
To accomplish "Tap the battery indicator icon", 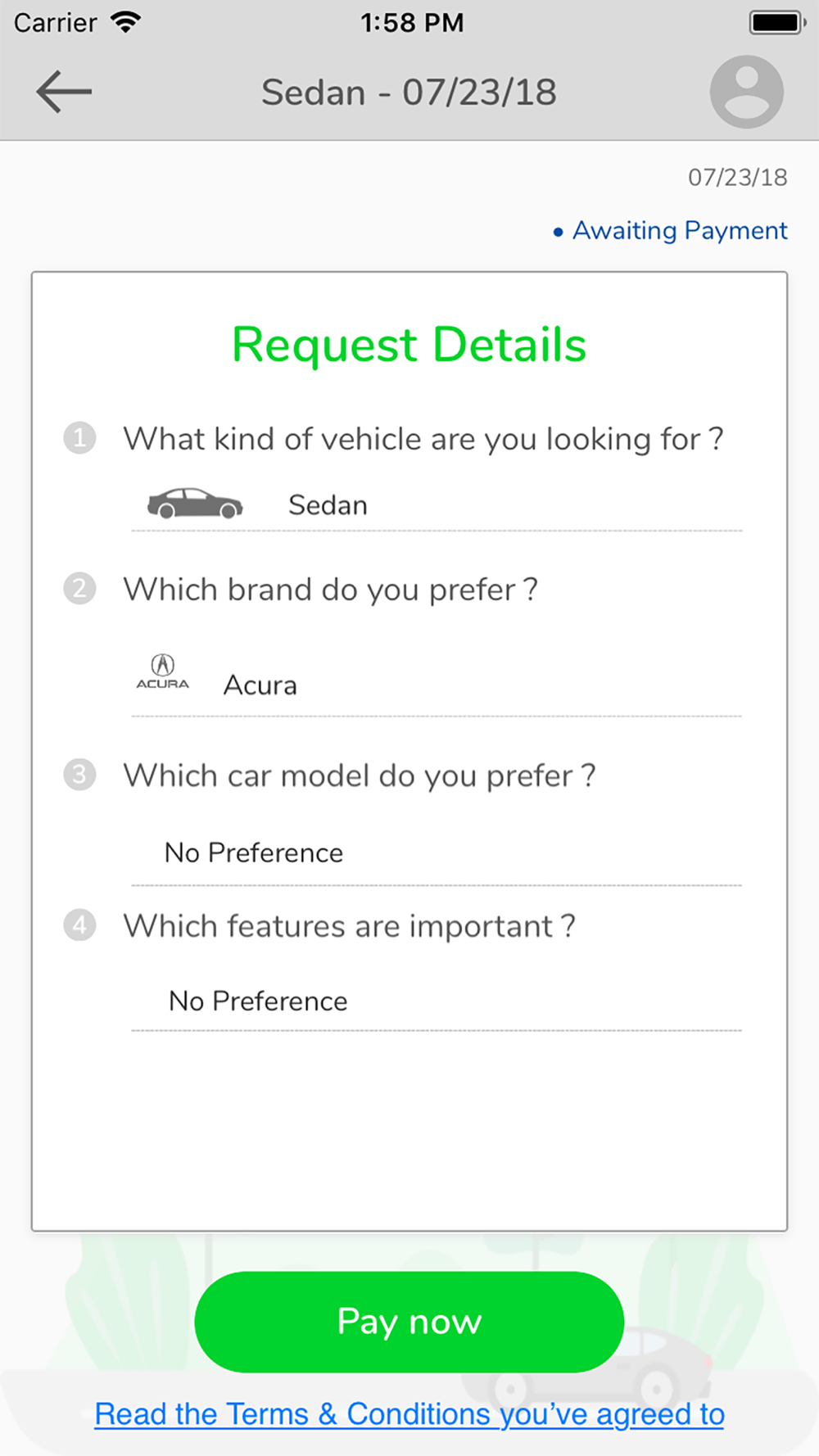I will pyautogui.click(x=777, y=22).
